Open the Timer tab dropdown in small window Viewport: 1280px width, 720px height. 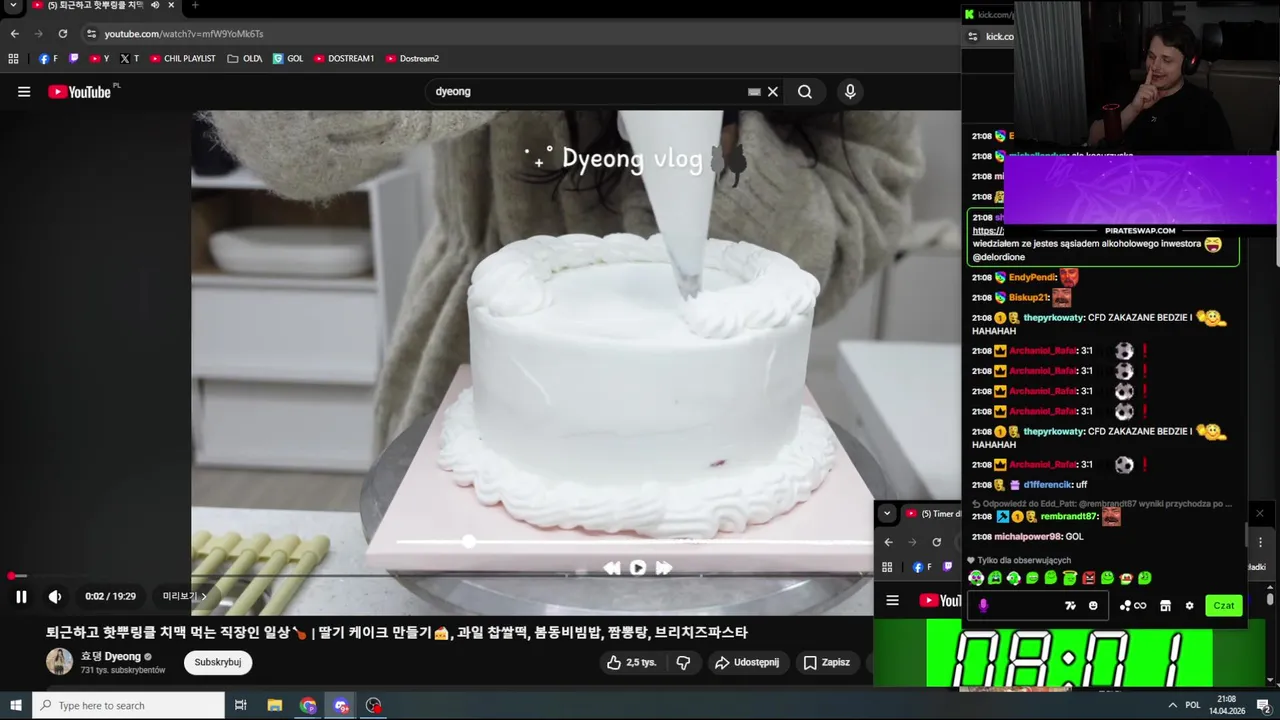tap(886, 514)
